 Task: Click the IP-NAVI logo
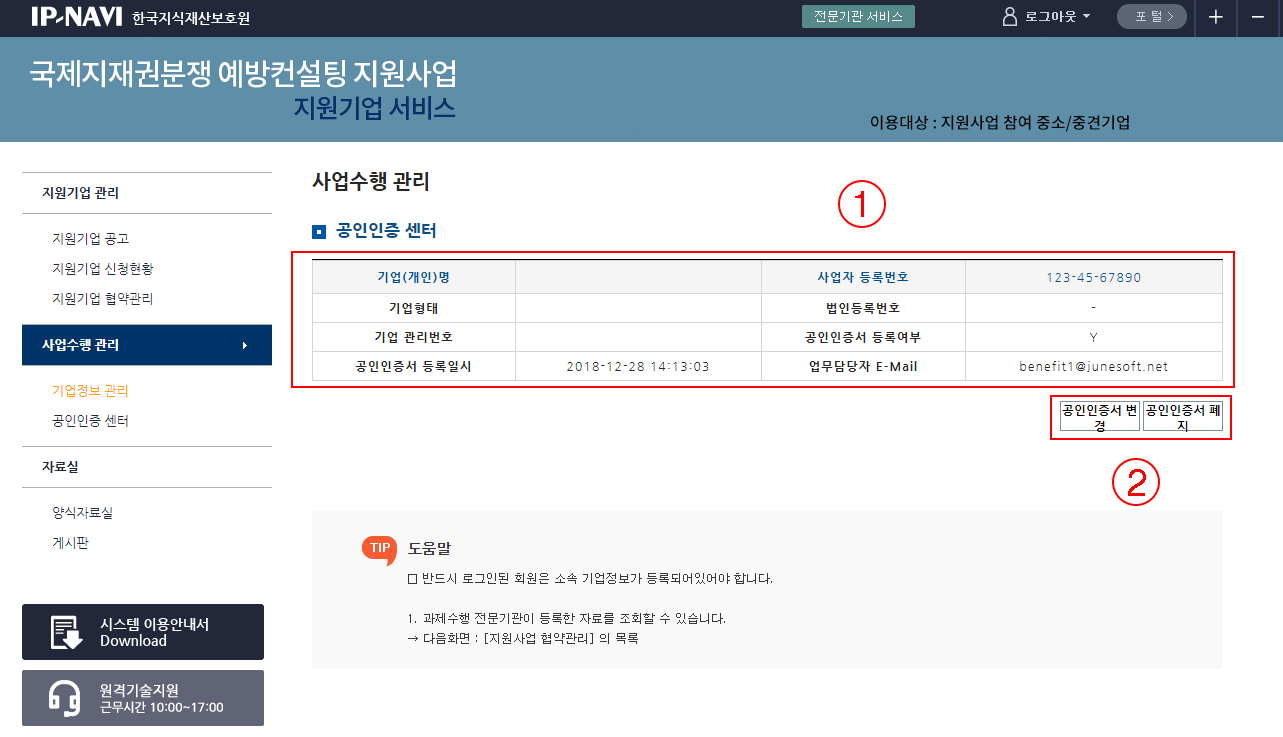point(77,17)
